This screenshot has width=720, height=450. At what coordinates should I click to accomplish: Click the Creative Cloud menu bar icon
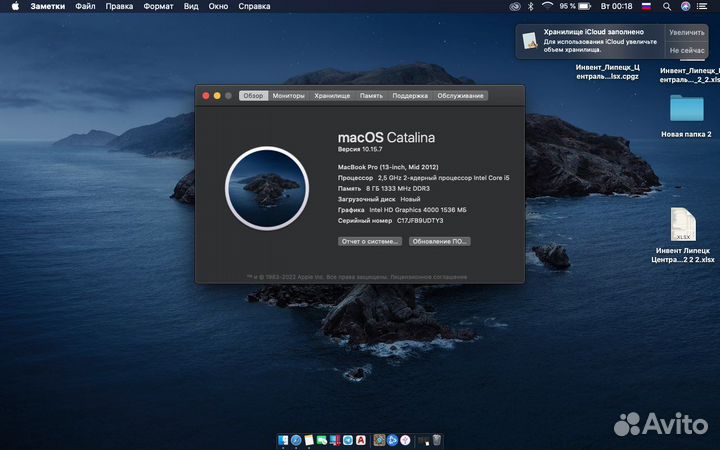[515, 6]
